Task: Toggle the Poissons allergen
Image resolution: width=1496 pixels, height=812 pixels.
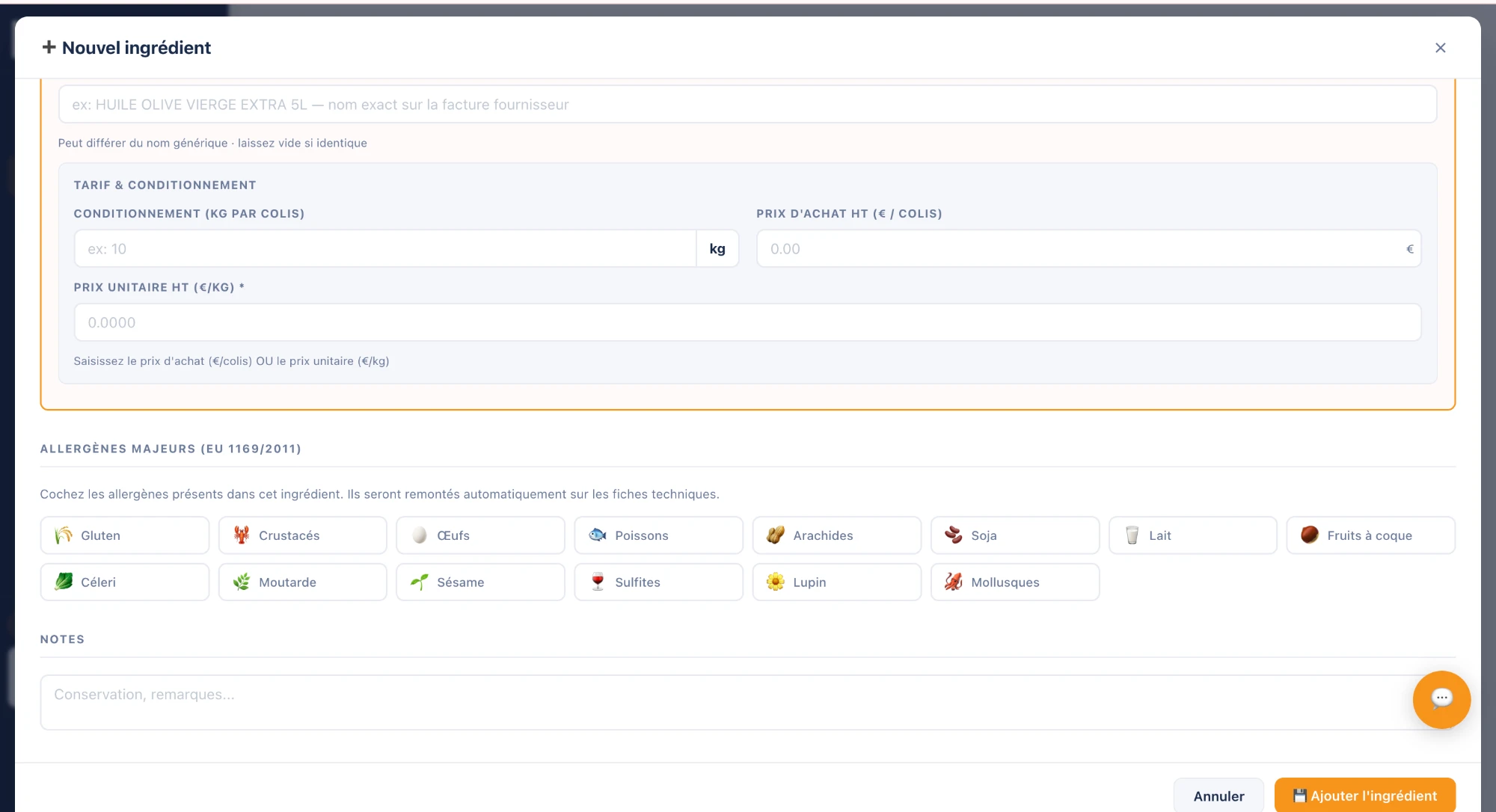Action: [x=658, y=535]
